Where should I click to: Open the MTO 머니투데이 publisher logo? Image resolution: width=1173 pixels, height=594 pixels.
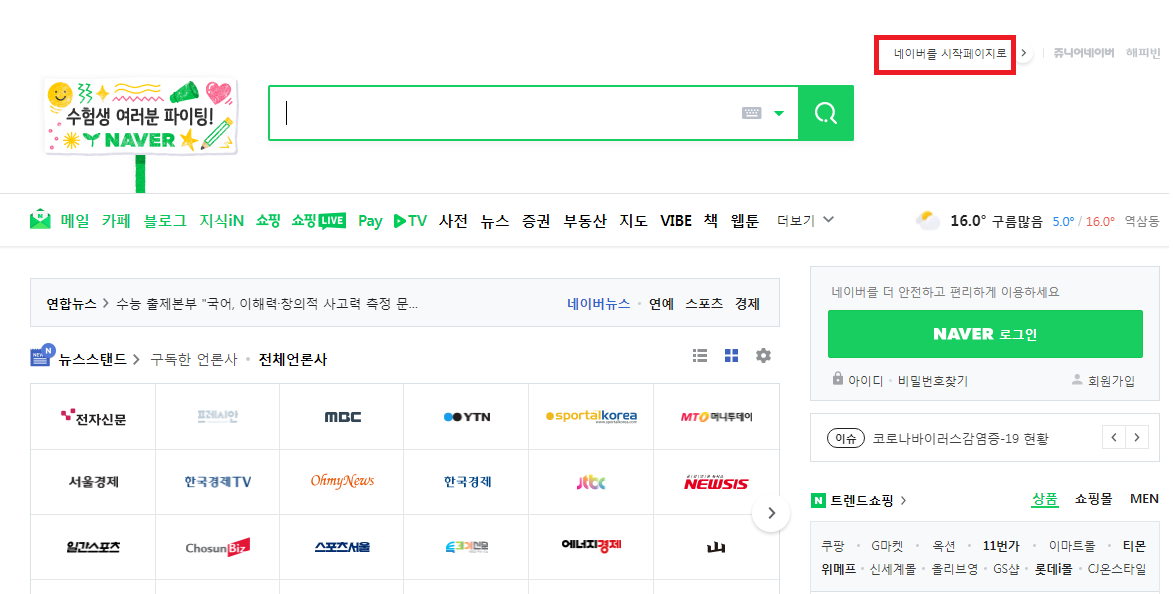point(716,417)
